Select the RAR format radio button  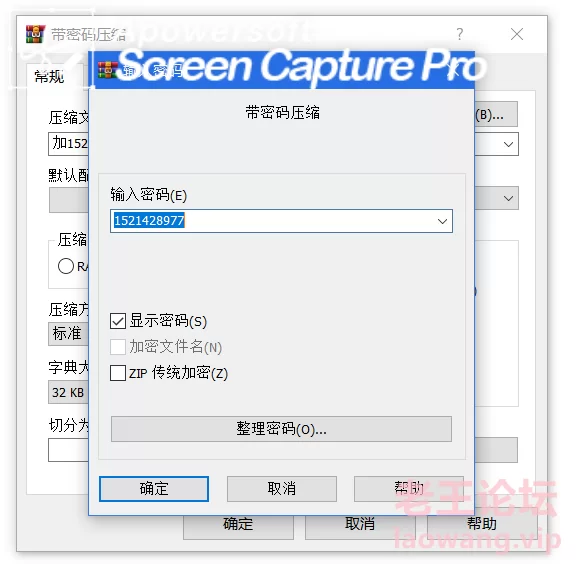pyautogui.click(x=66, y=266)
